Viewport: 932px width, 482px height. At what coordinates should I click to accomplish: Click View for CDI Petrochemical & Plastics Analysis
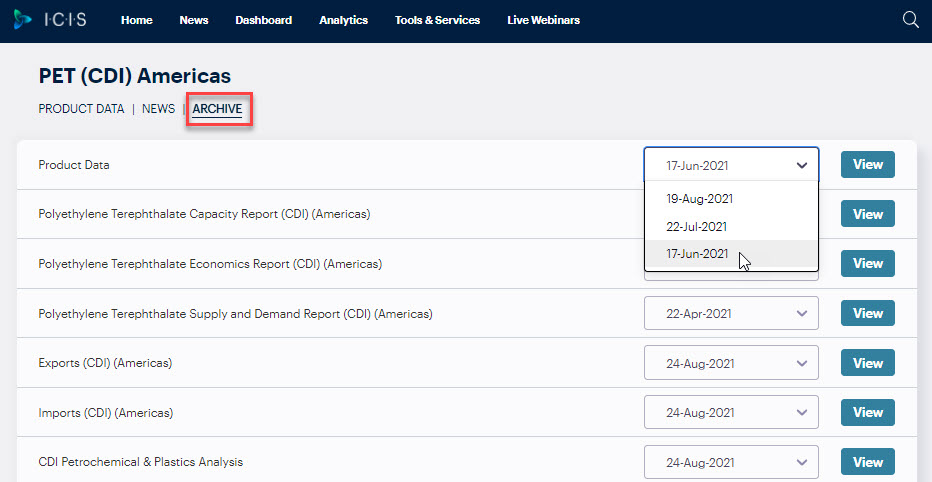(x=867, y=462)
